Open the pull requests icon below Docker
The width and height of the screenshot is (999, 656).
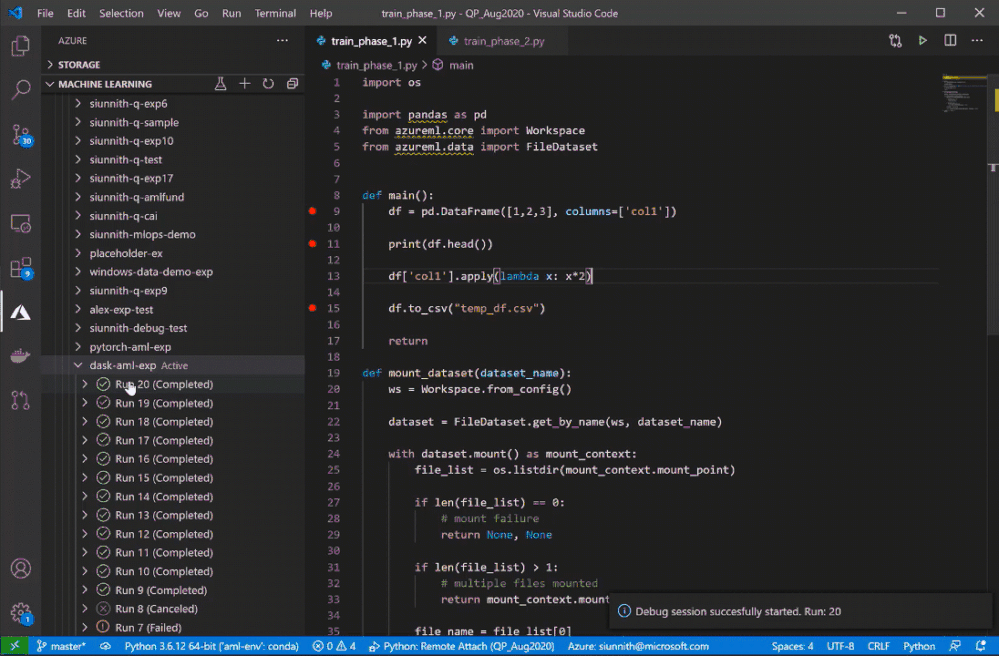20,400
